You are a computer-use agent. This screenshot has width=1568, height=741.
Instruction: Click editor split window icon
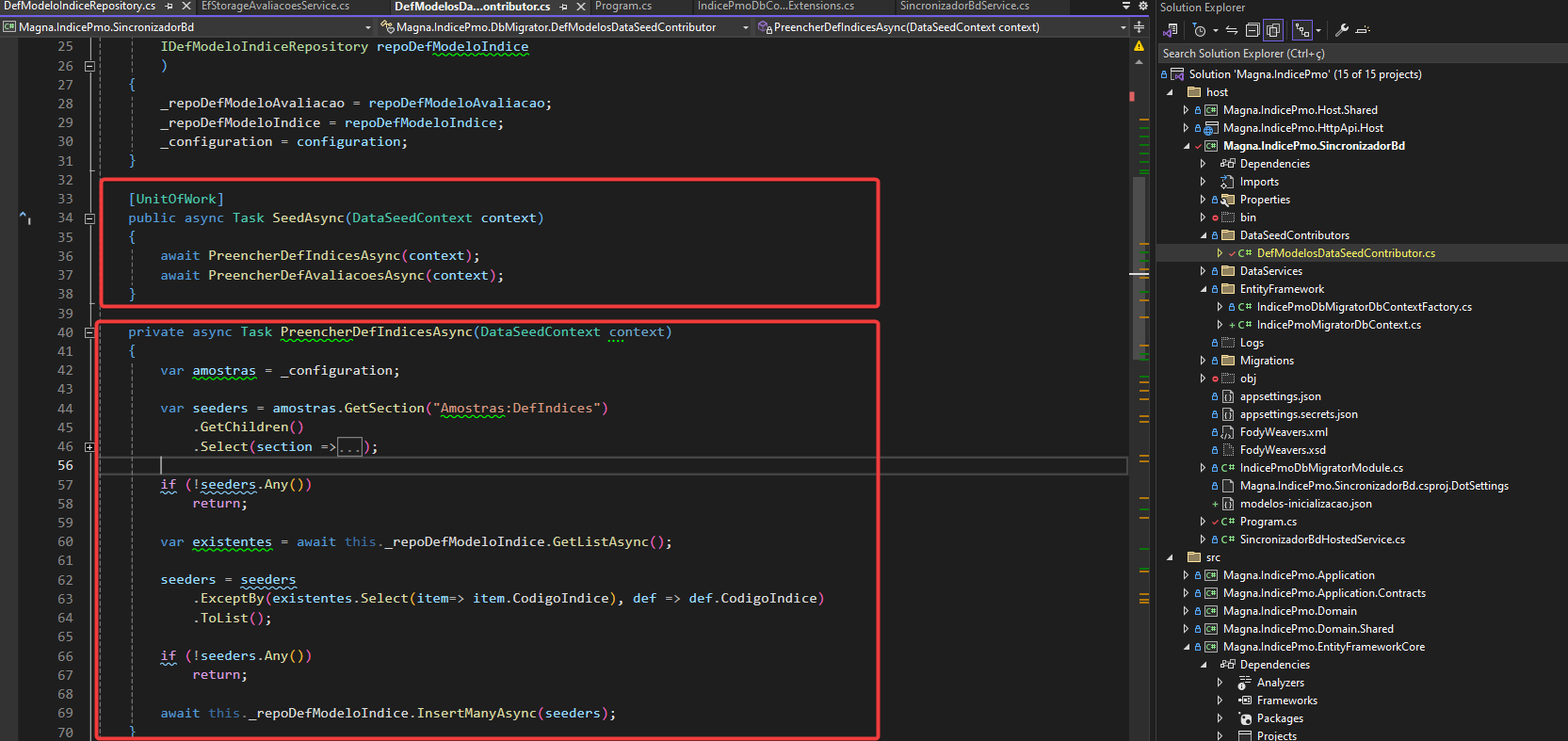[x=1139, y=27]
